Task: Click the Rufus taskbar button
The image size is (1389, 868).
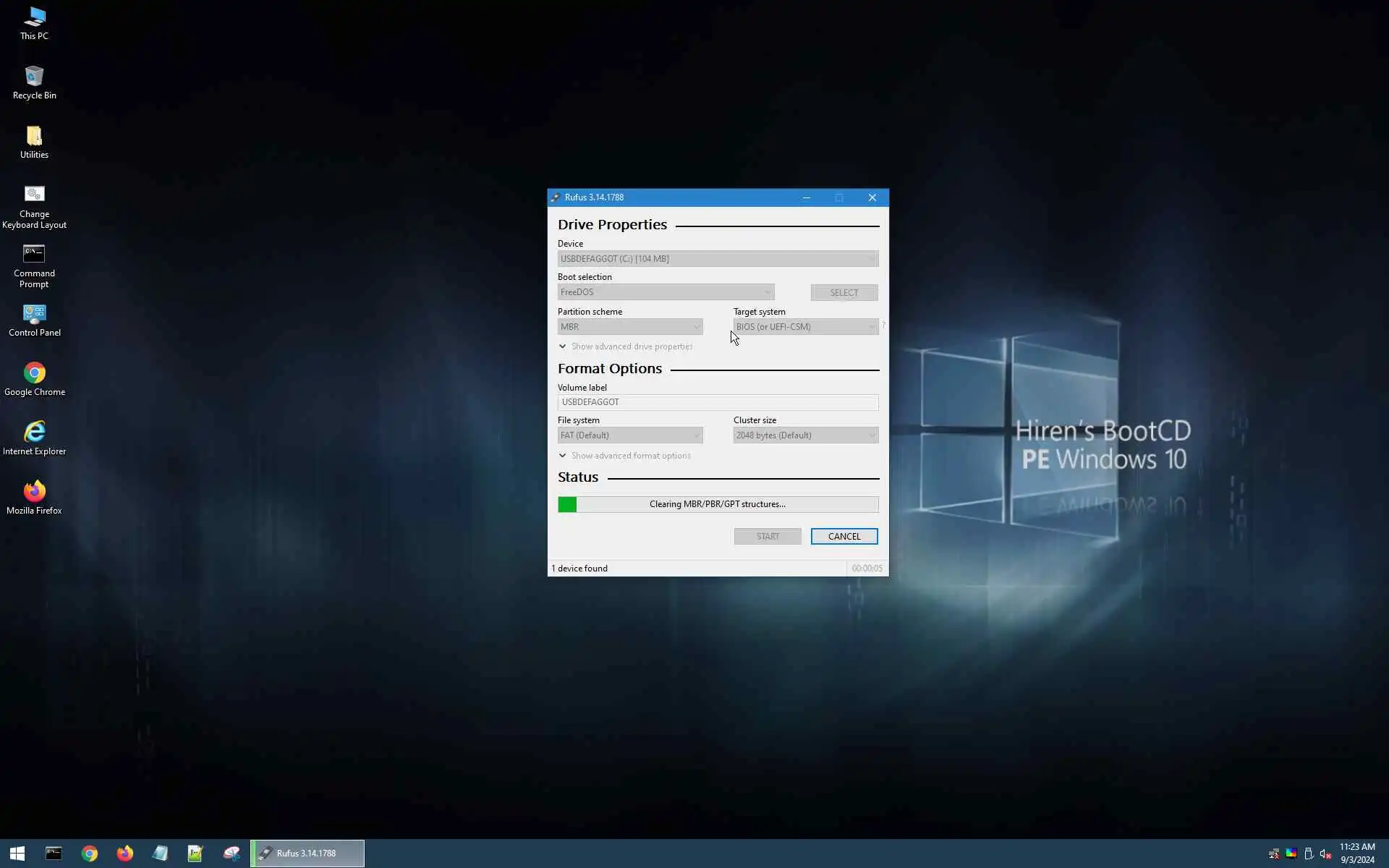Action: [x=307, y=854]
